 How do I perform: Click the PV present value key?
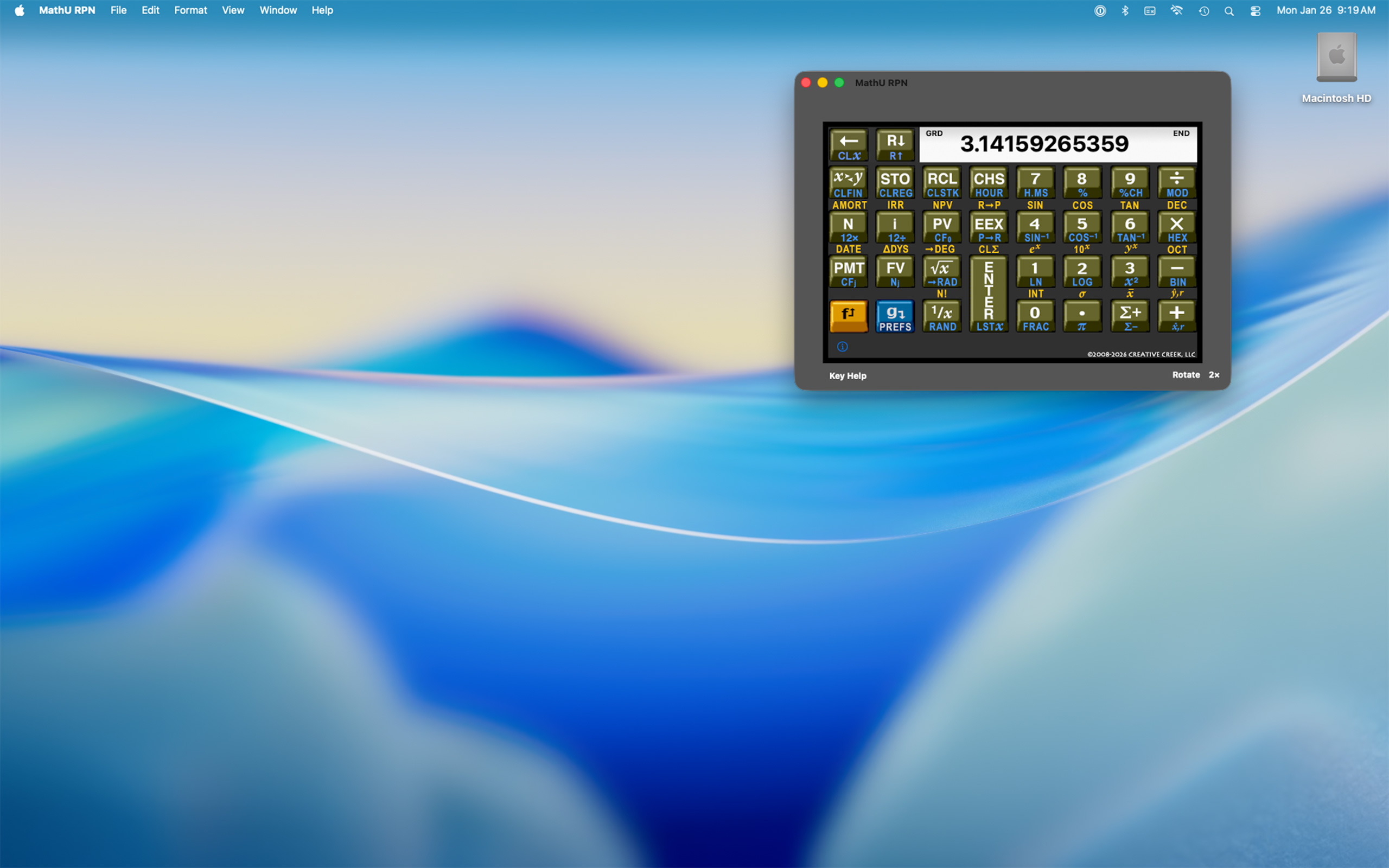coord(942,228)
